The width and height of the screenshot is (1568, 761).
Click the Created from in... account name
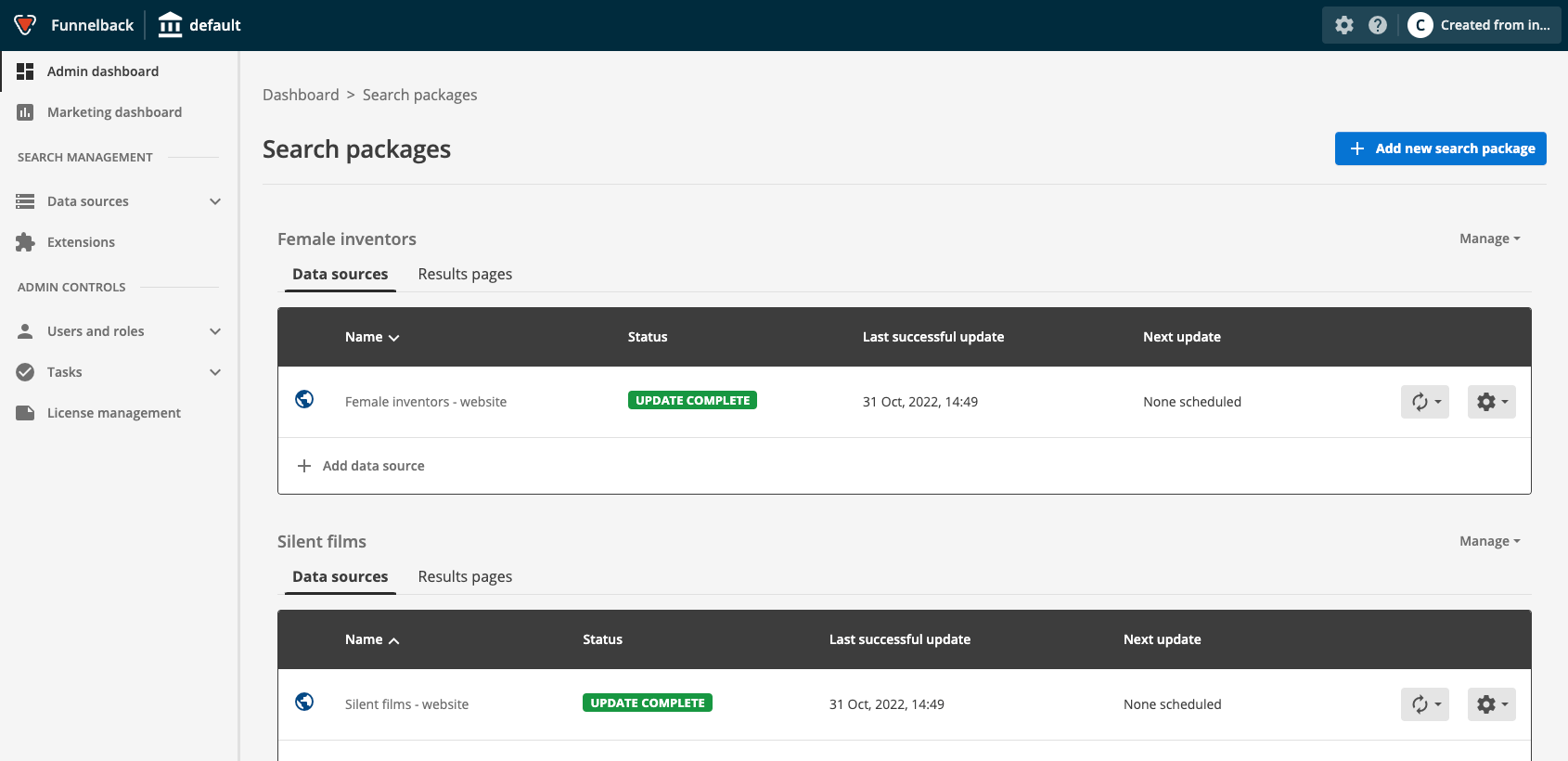click(x=1495, y=25)
